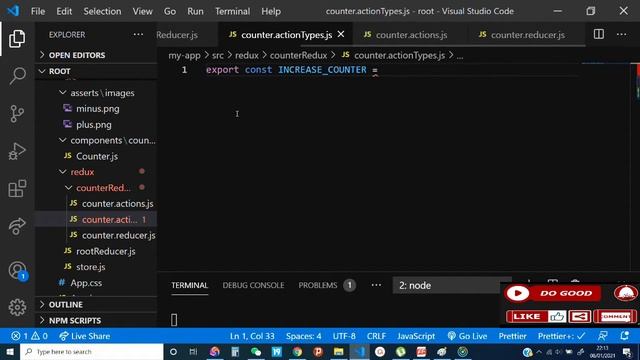
Task: Click the VS Code logo icon
Action: tap(13, 11)
